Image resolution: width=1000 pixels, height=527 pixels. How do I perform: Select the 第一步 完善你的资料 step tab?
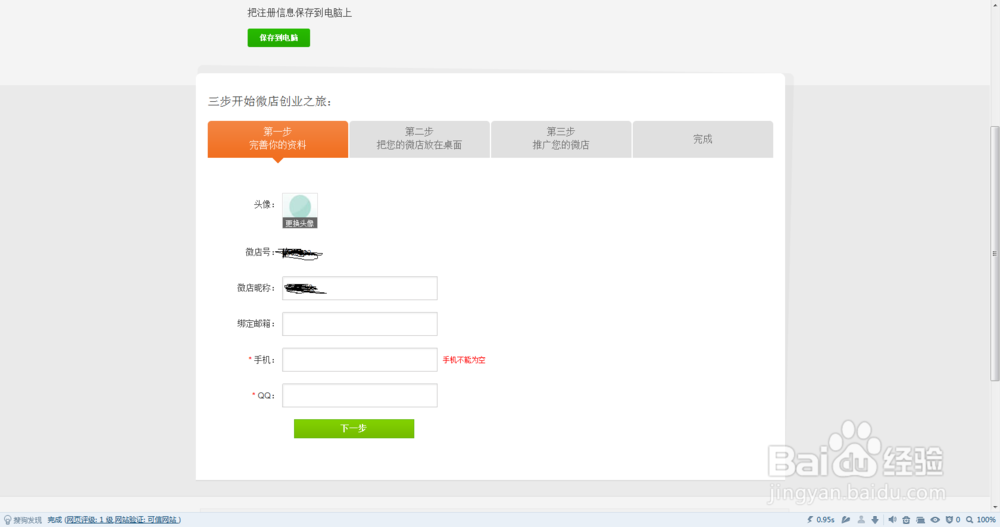point(277,139)
